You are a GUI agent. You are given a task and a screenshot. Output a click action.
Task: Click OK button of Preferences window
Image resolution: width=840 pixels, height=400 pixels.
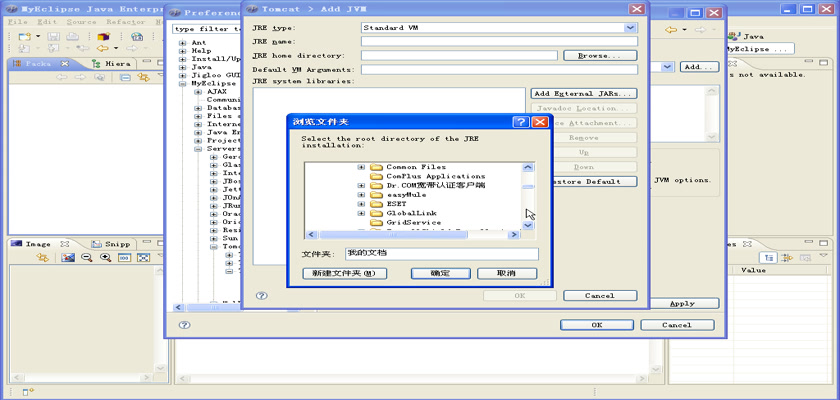coord(597,325)
